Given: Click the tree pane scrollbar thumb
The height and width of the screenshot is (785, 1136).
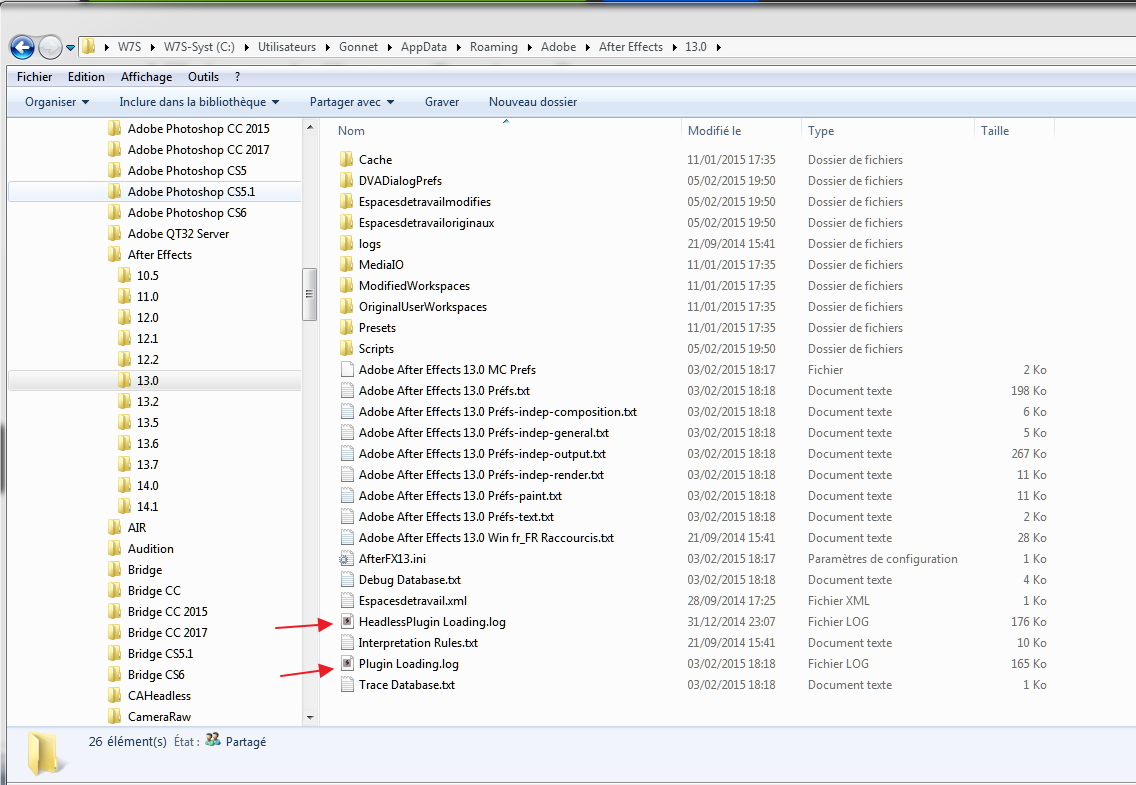Looking at the screenshot, I should tap(309, 294).
